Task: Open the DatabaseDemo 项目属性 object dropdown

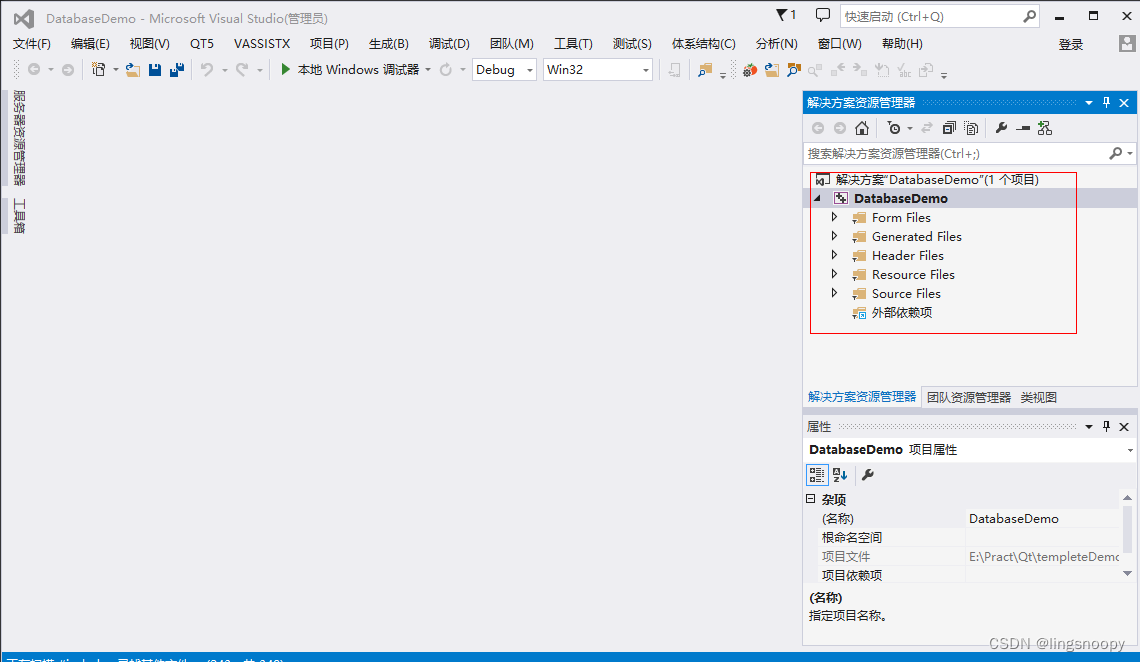Action: point(1130,450)
